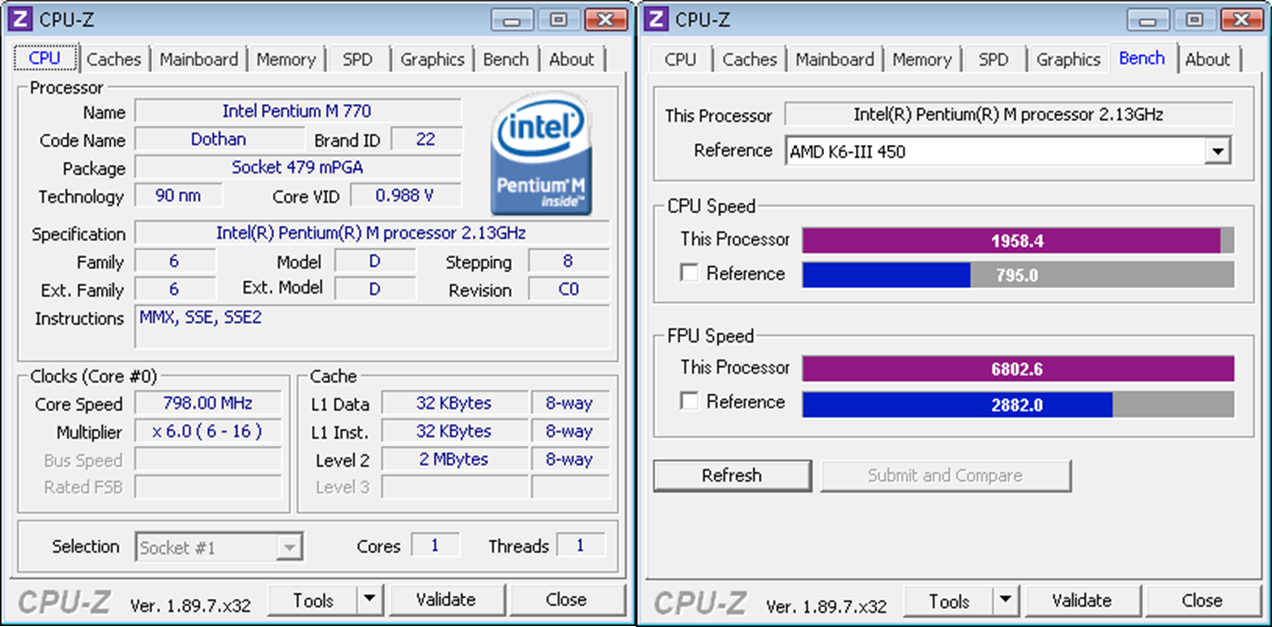The width and height of the screenshot is (1272, 627).
Task: Click the Technology value 90 nm
Action: coord(178,196)
